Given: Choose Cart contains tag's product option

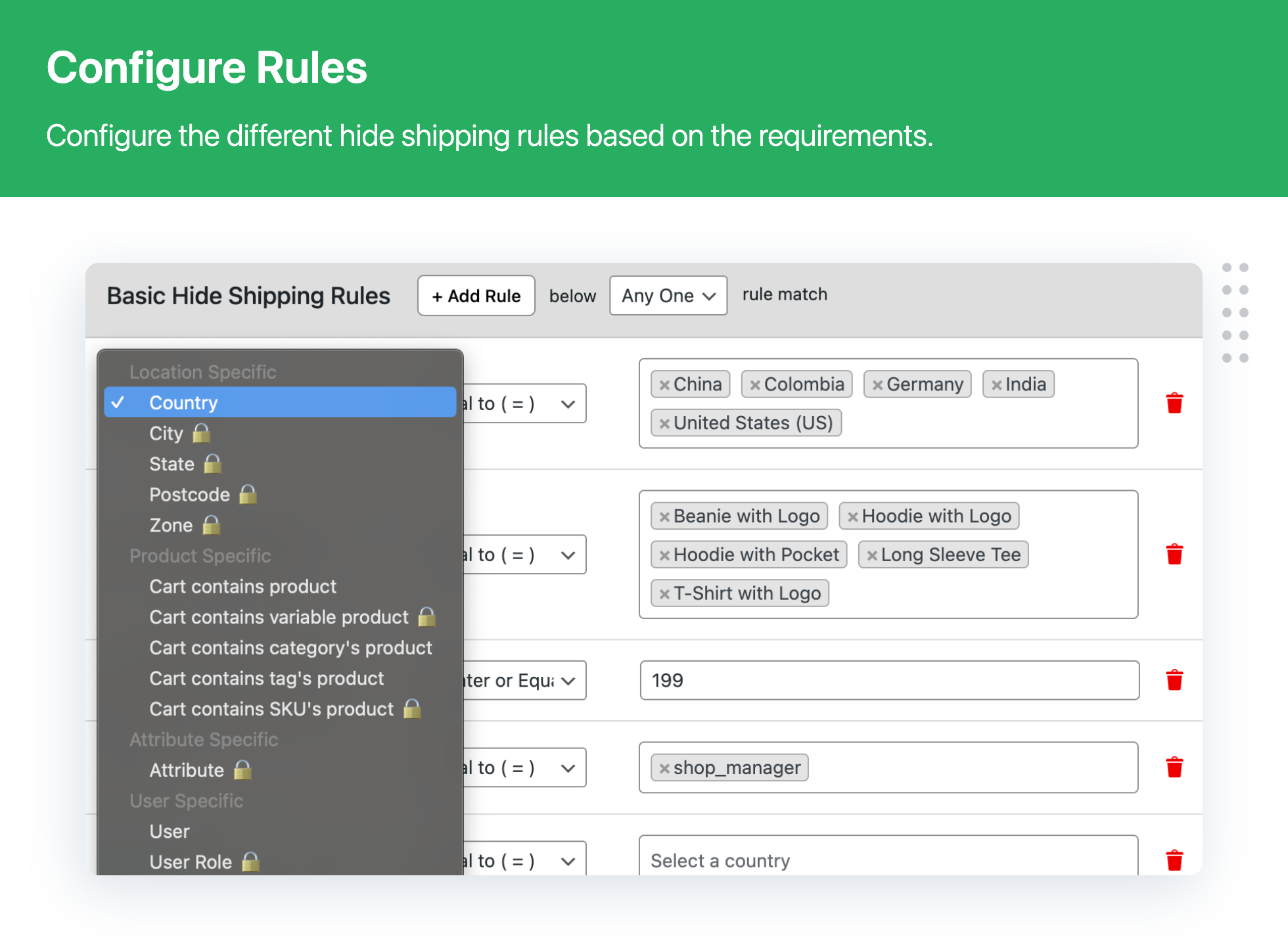Looking at the screenshot, I should click(266, 678).
